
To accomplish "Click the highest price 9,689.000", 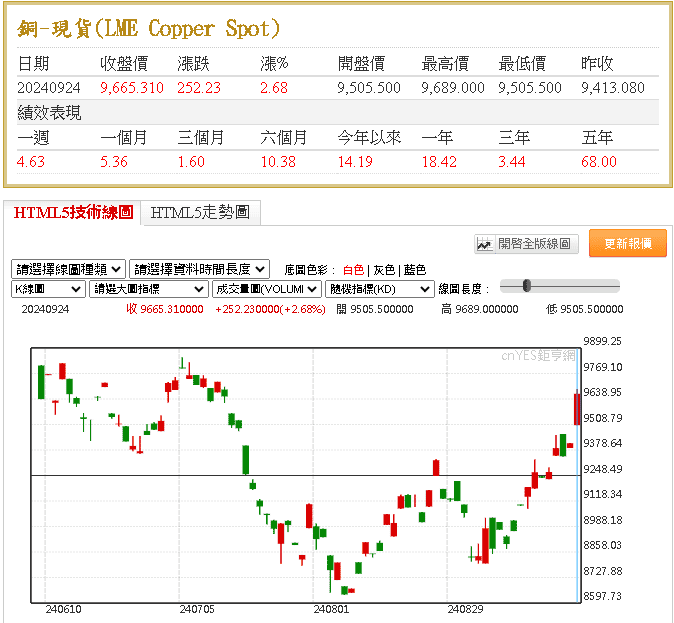I will (453, 88).
